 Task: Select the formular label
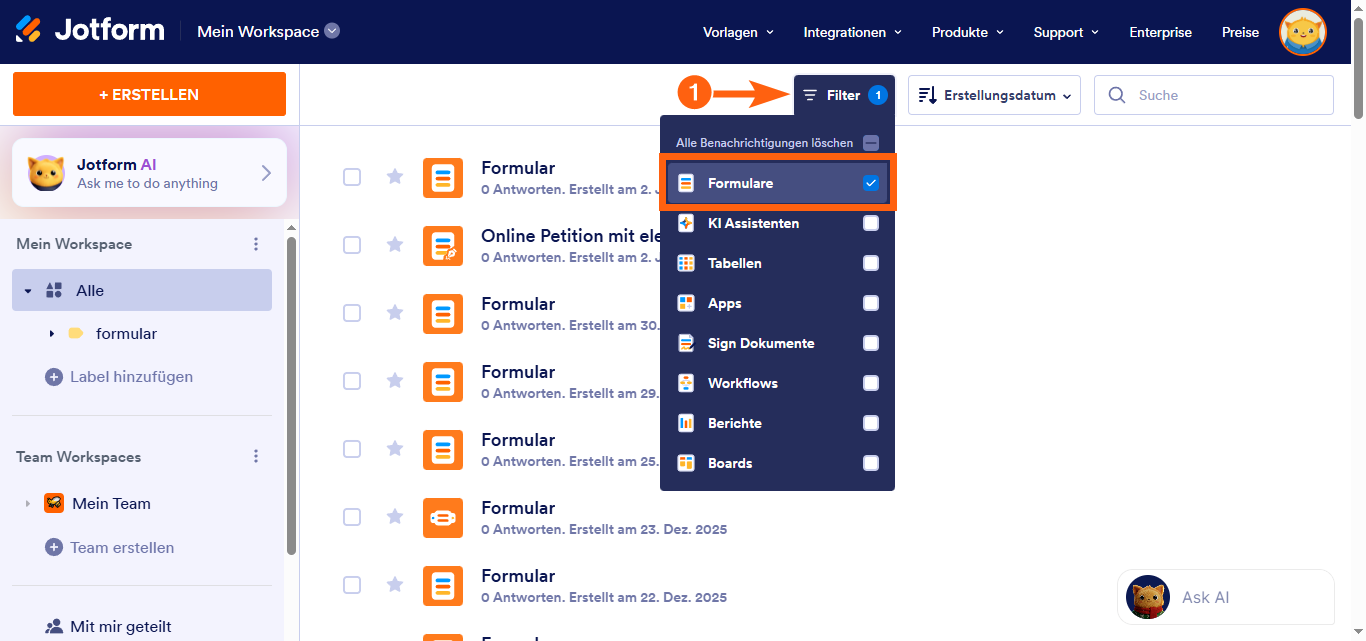click(x=126, y=333)
